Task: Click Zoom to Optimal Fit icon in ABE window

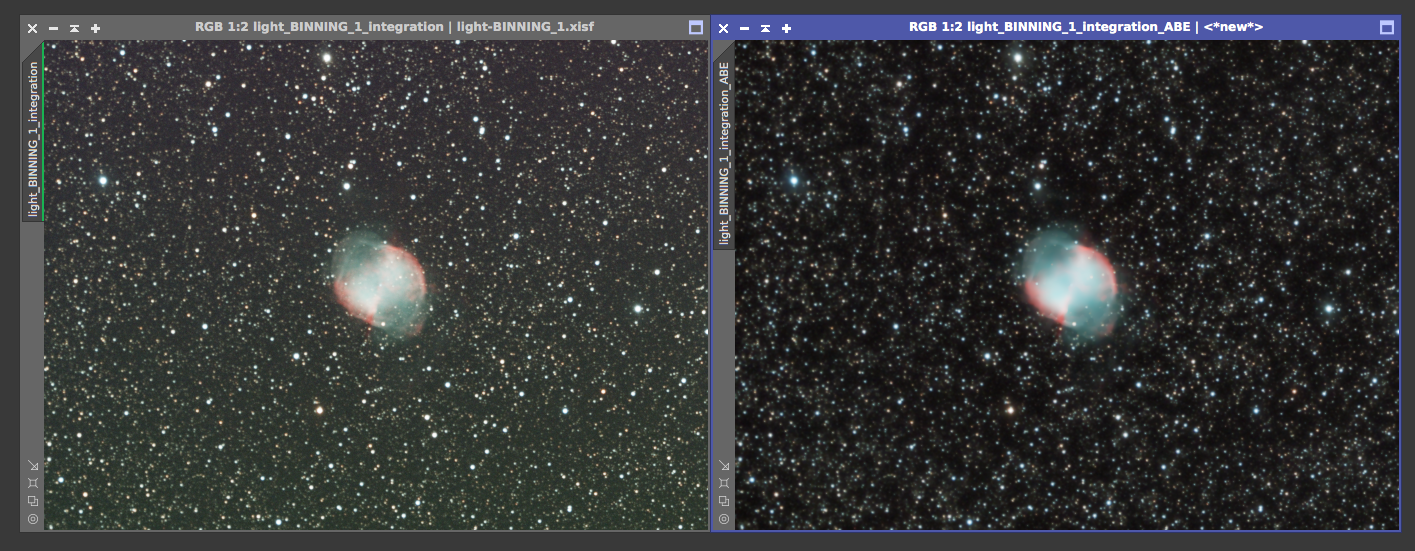Action: click(x=724, y=483)
